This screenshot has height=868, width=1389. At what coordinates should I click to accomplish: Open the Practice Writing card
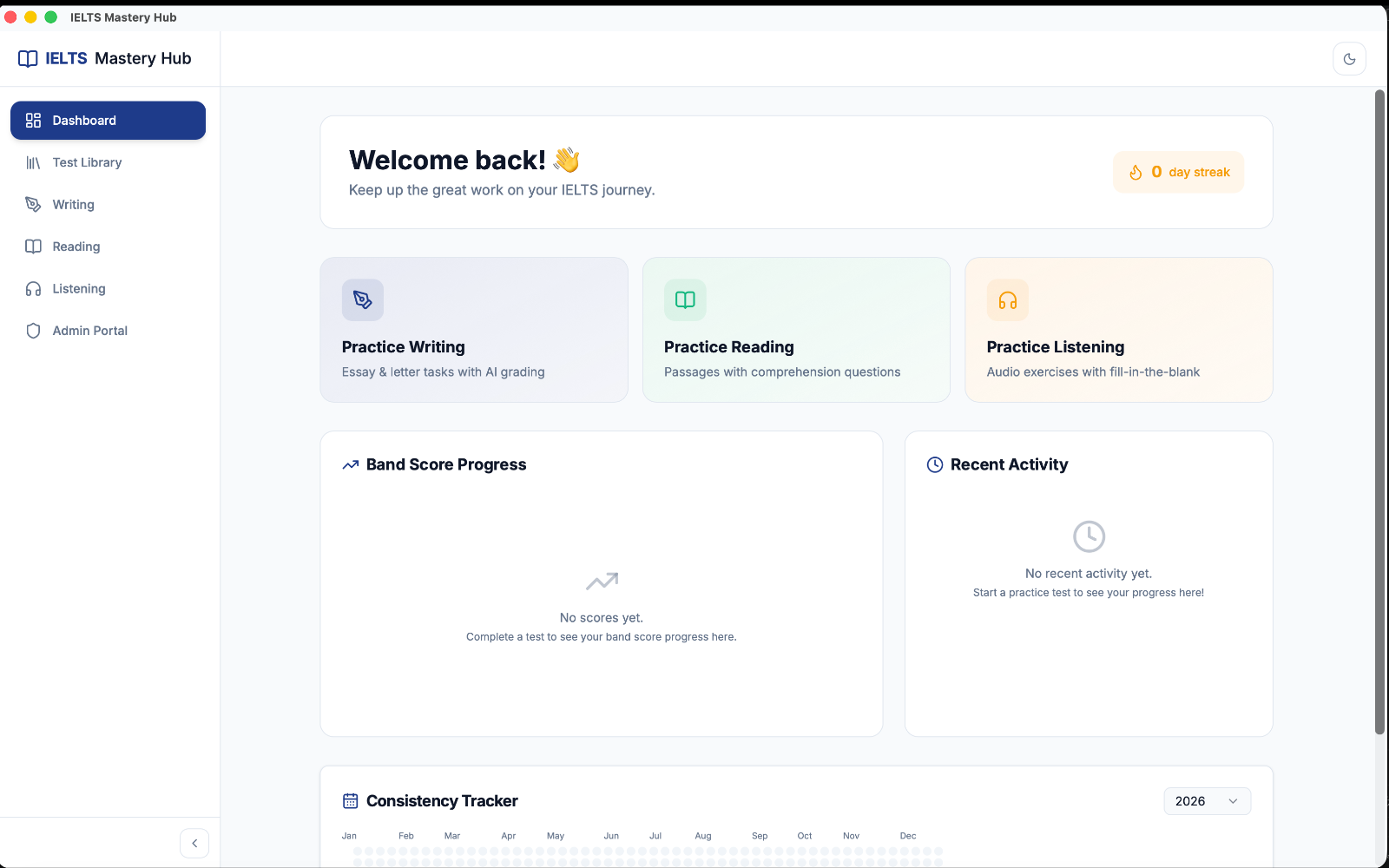coord(474,330)
